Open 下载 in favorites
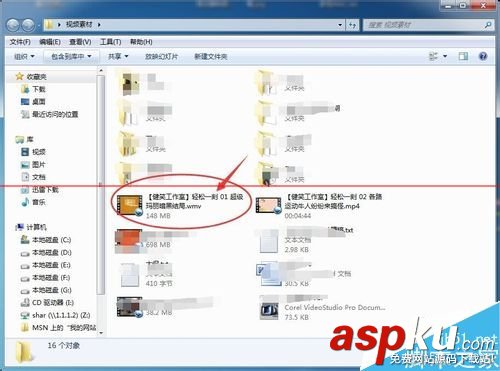Viewport: 500px width, 371px height. (x=33, y=89)
